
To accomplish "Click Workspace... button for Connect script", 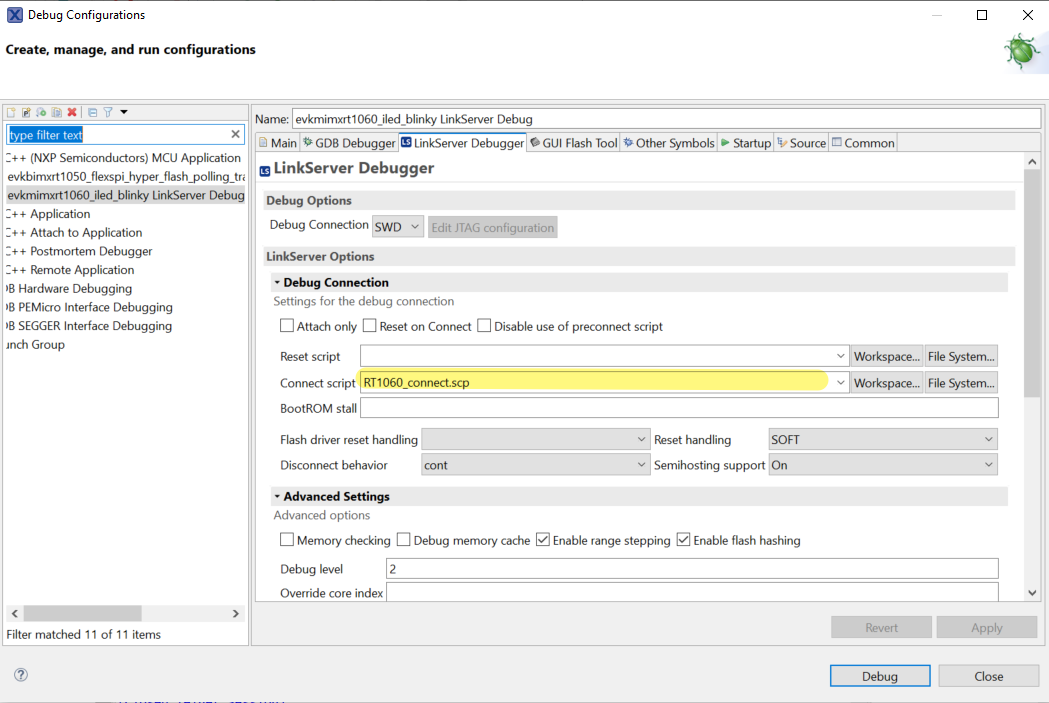I will pyautogui.click(x=886, y=383).
